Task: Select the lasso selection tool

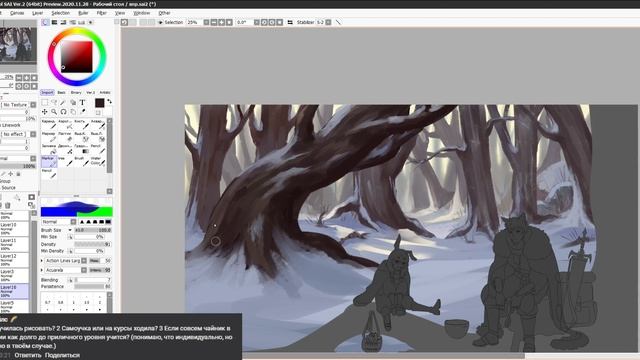Action: click(54, 102)
